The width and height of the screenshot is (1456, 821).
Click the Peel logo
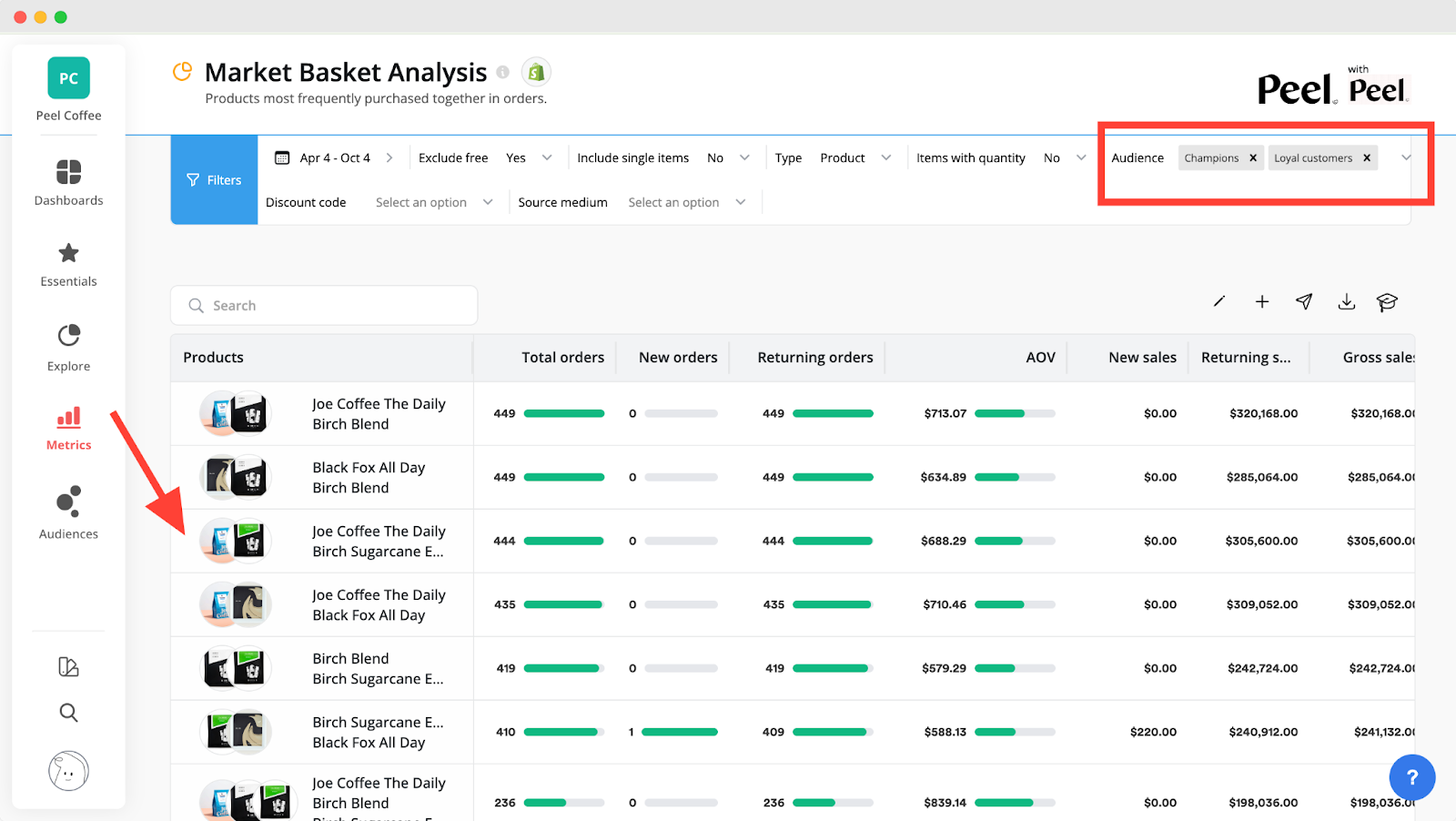tap(1297, 90)
